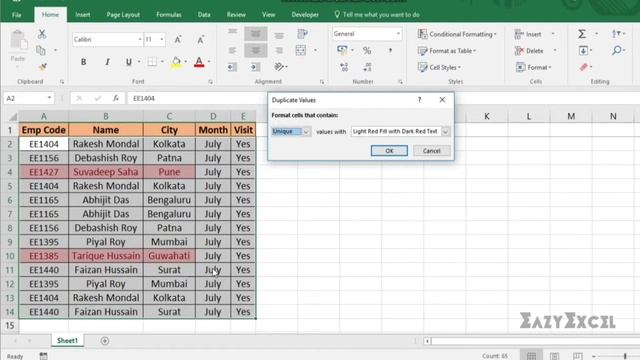640x360 pixels.
Task: Click the Wrap Text icon
Action: [x=302, y=34]
